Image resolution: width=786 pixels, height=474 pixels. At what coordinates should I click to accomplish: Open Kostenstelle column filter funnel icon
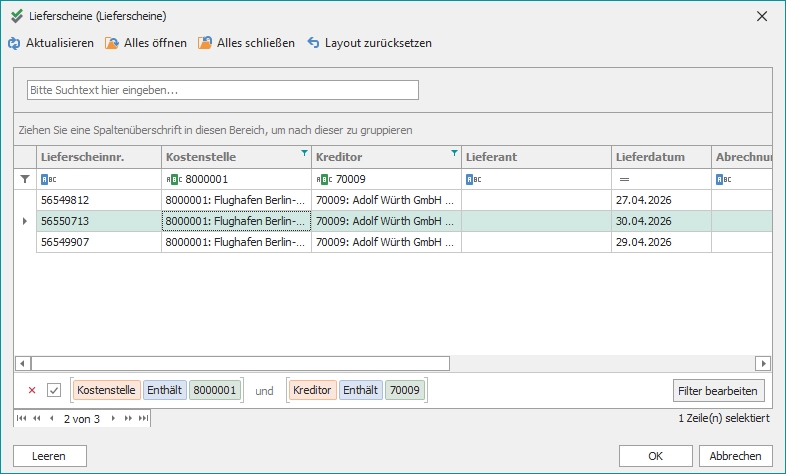coord(304,153)
